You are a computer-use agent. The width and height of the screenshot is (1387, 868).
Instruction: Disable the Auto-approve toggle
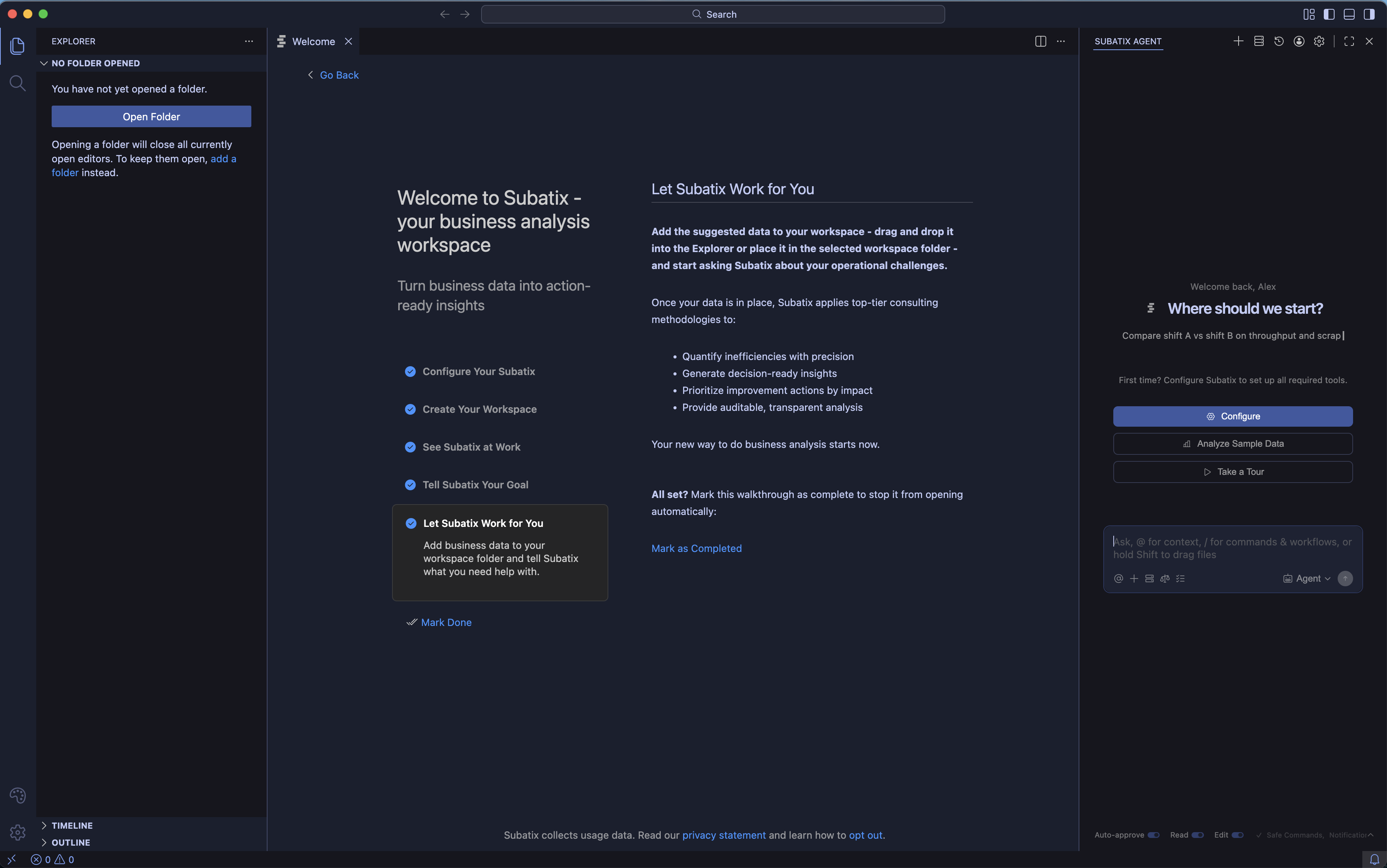pos(1154,835)
